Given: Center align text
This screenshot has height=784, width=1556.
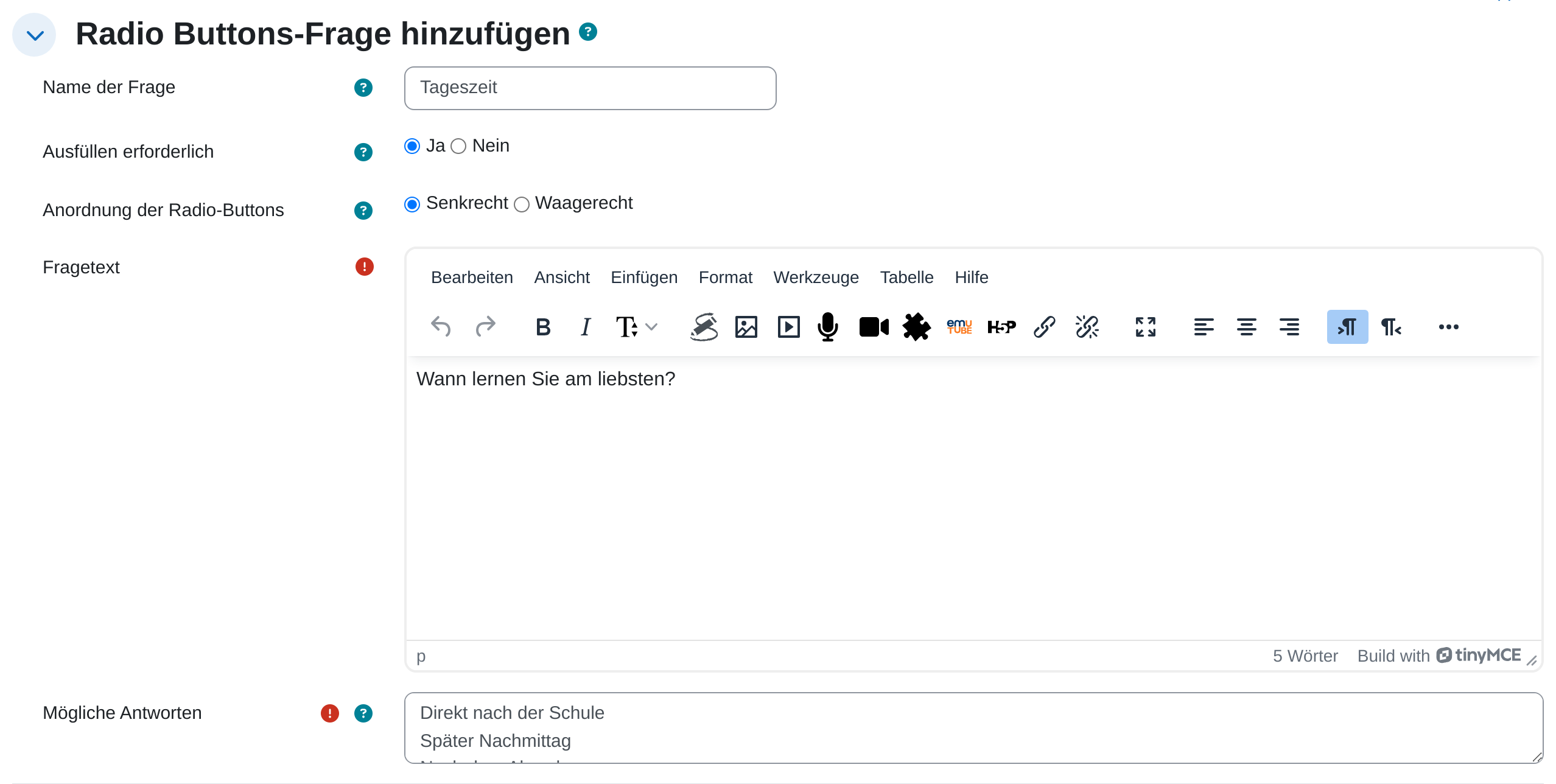Looking at the screenshot, I should pyautogui.click(x=1246, y=327).
